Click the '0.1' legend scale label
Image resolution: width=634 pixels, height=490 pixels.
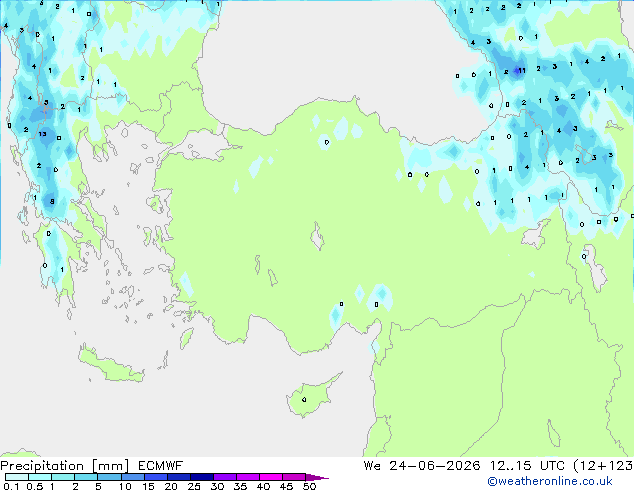pyautogui.click(x=11, y=486)
